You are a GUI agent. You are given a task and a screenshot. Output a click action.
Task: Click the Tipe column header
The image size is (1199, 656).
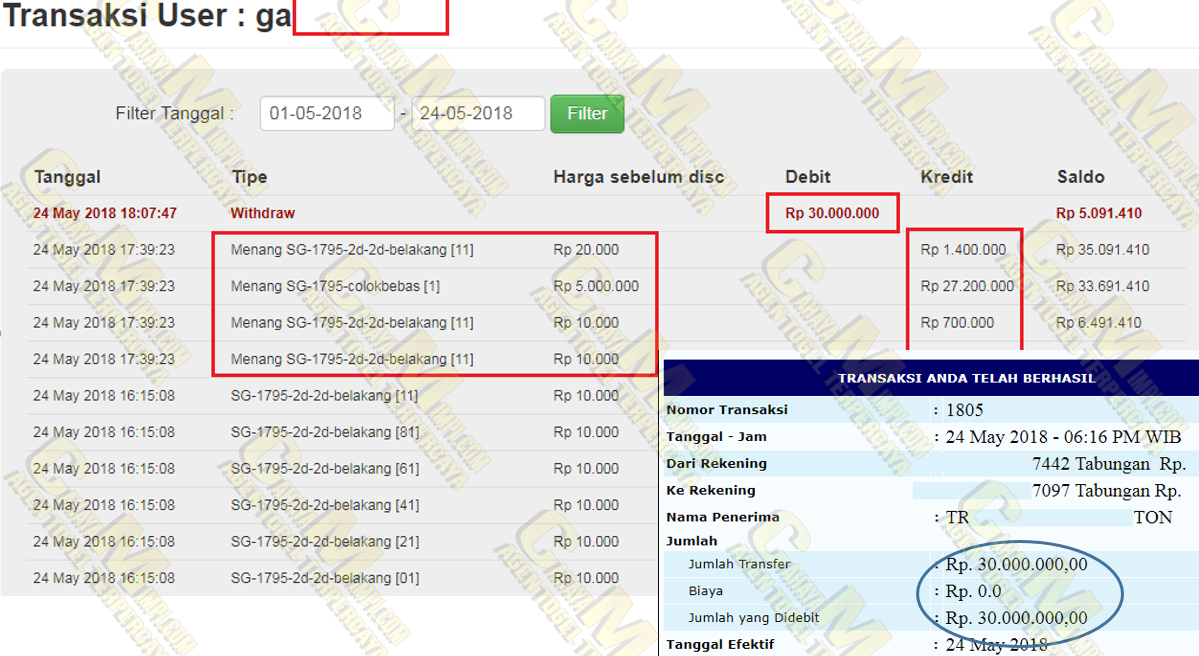(249, 177)
